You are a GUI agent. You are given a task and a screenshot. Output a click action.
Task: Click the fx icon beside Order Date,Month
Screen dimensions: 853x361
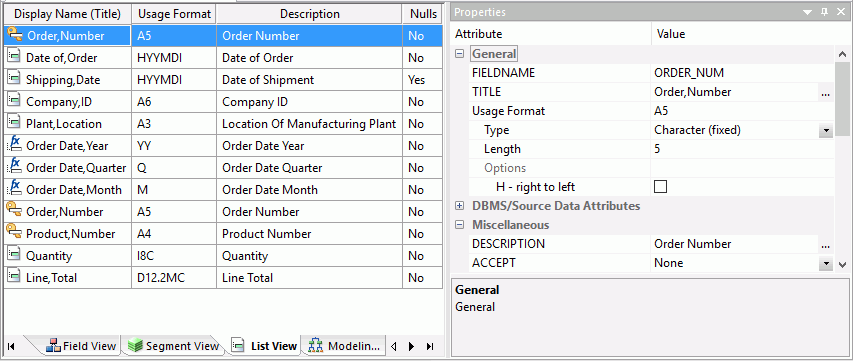pyautogui.click(x=14, y=189)
